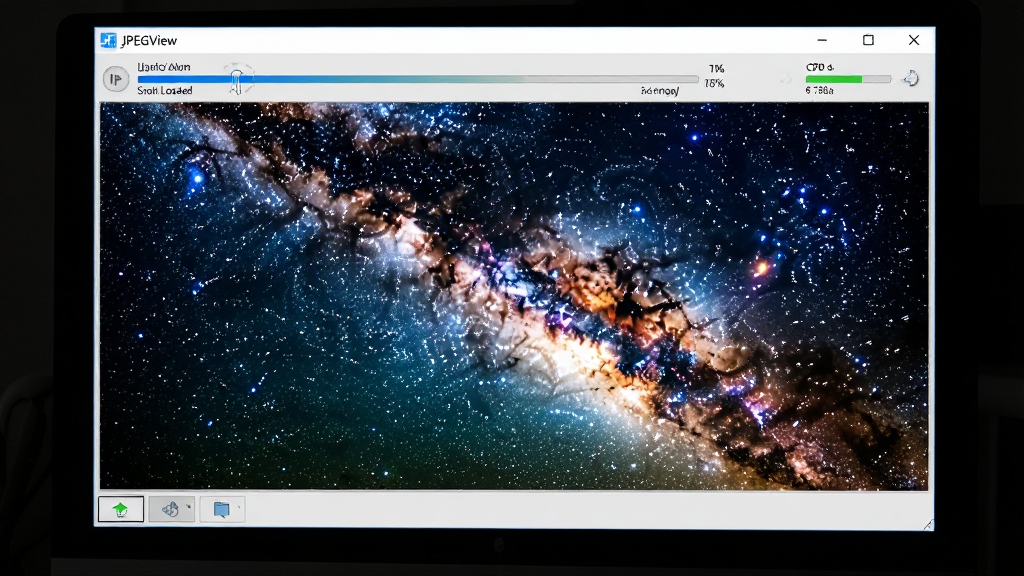Click the Milky Way image in the viewer
The height and width of the screenshot is (576, 1024).
514,296
